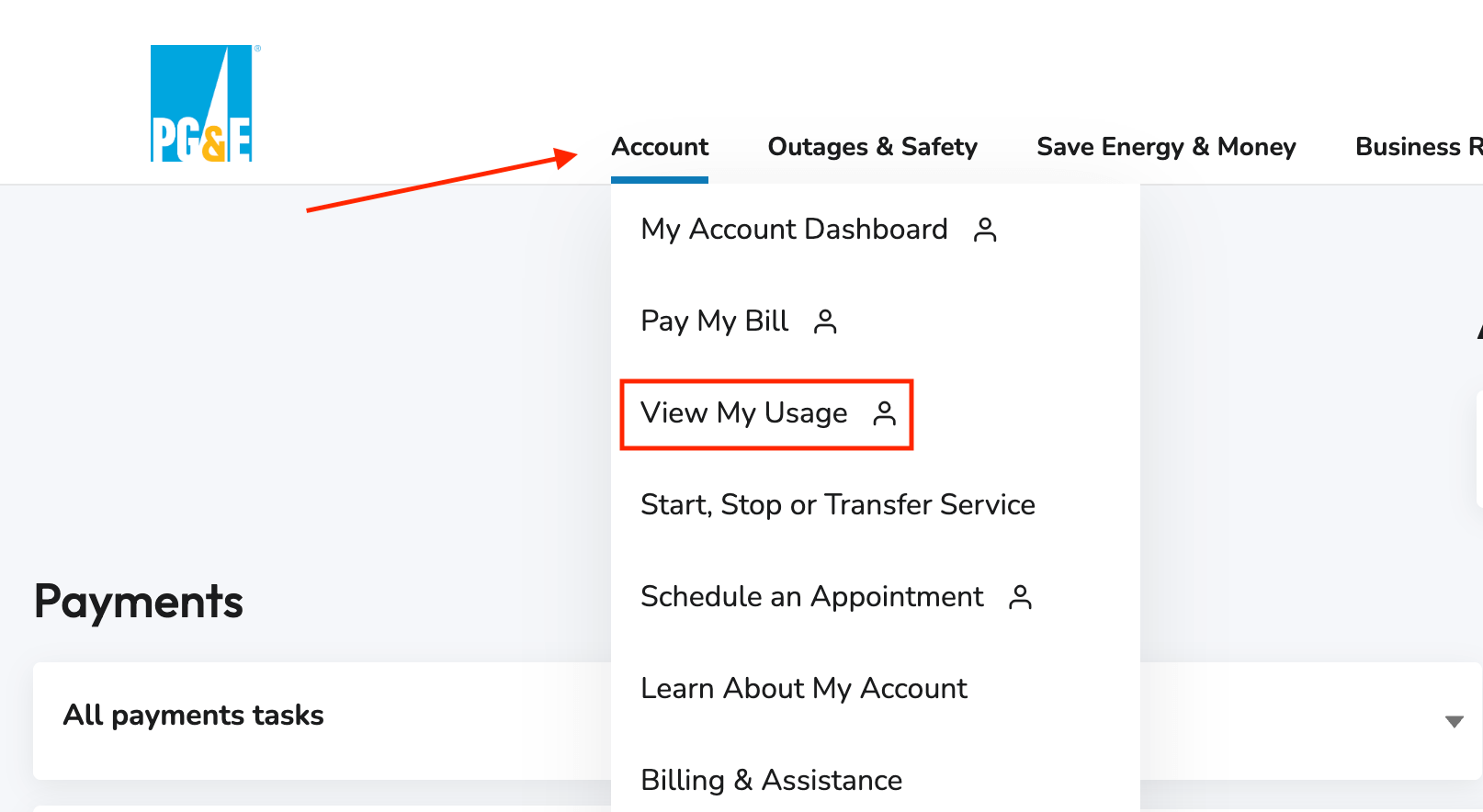Viewport: 1483px width, 812px height.
Task: Open the Account navigation tab
Action: coord(660,147)
